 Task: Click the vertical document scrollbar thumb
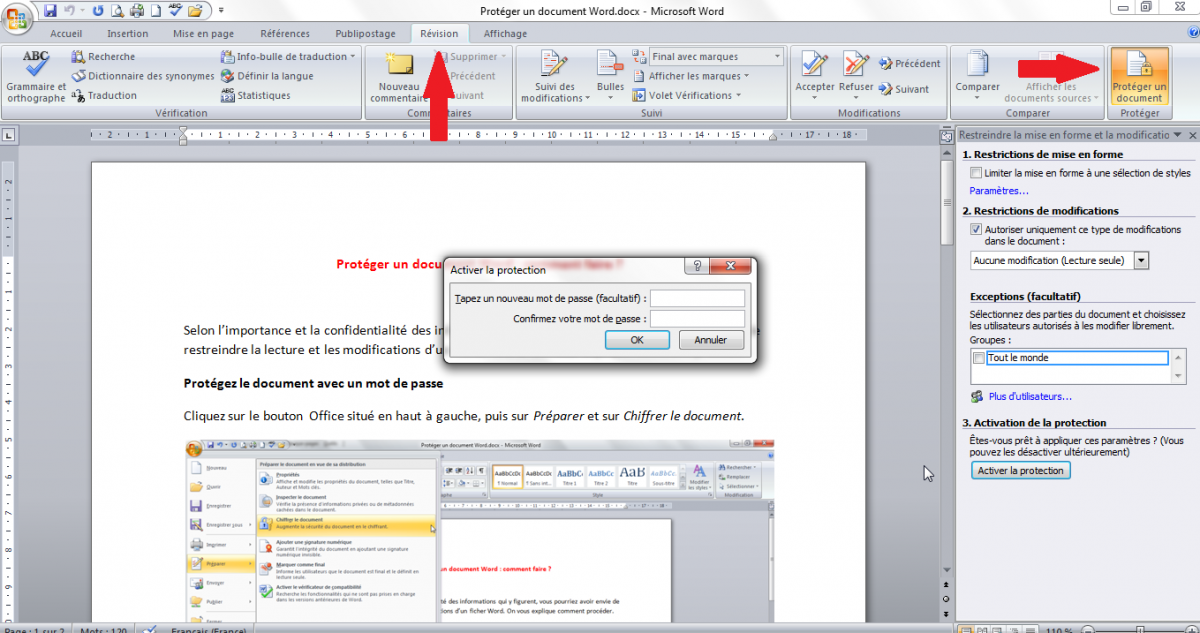click(x=946, y=202)
